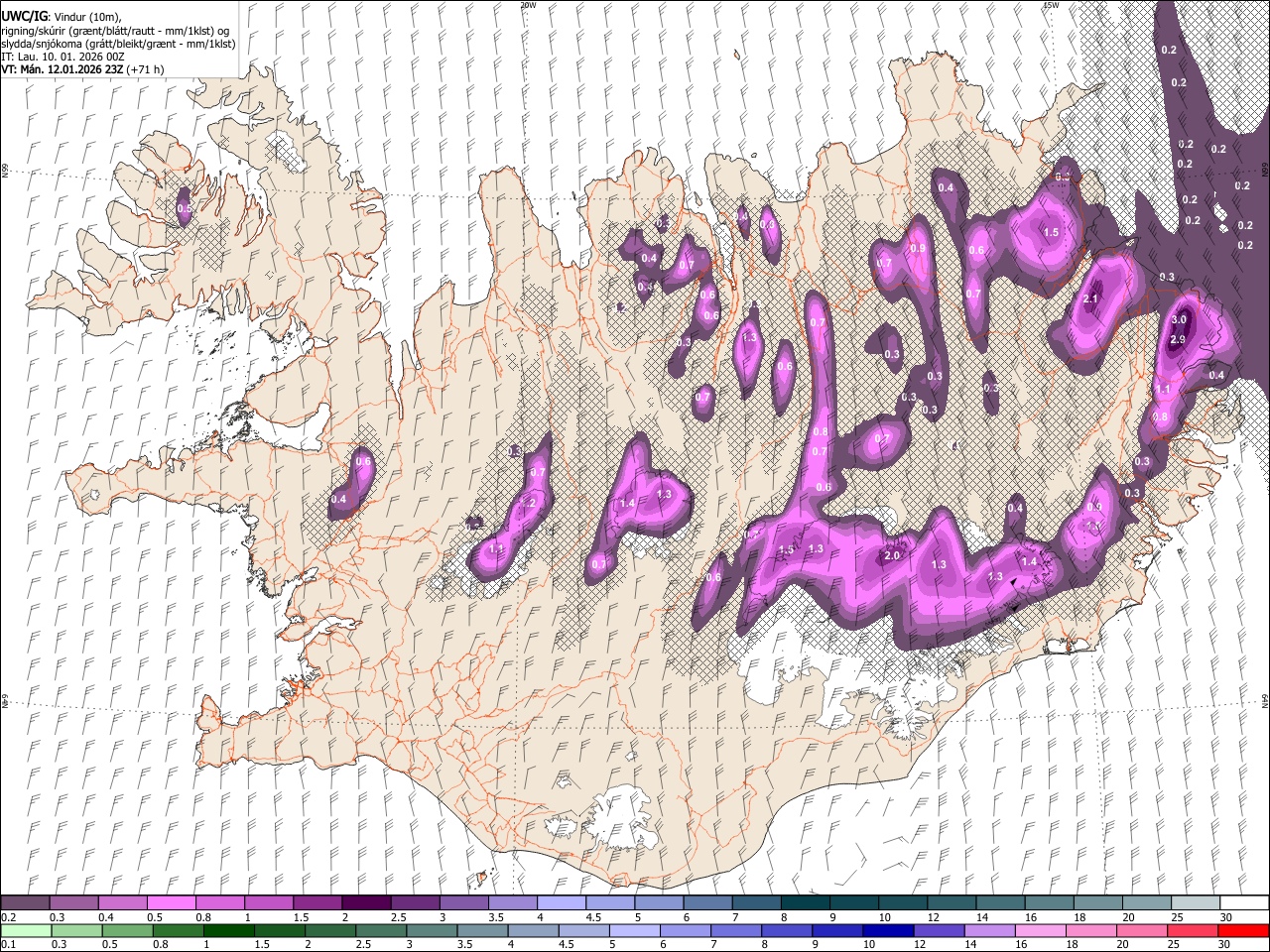
Task: Select the bright red 30 swatch in the bottom legend row
Action: pos(1242,930)
